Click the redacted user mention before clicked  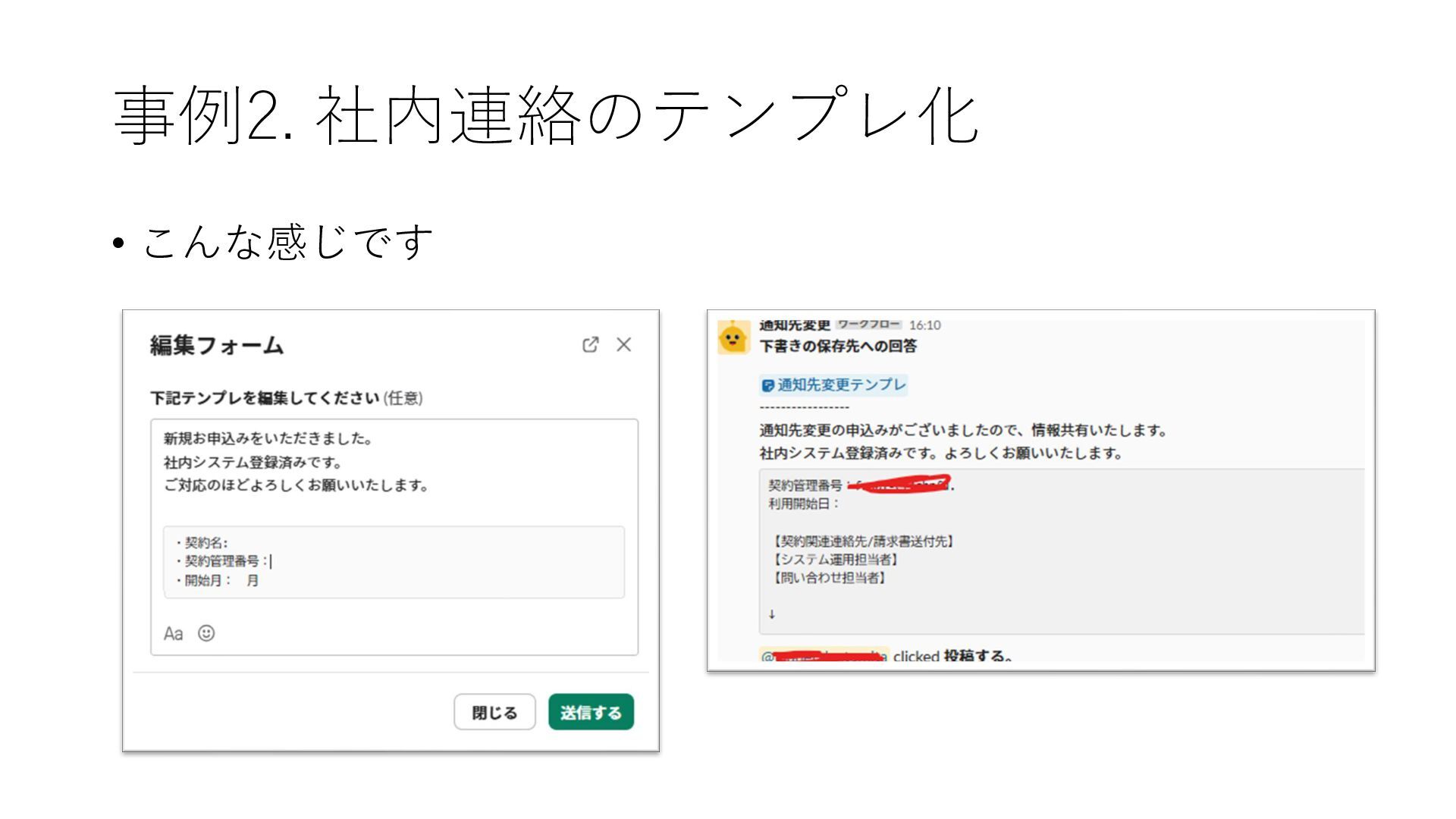click(824, 656)
